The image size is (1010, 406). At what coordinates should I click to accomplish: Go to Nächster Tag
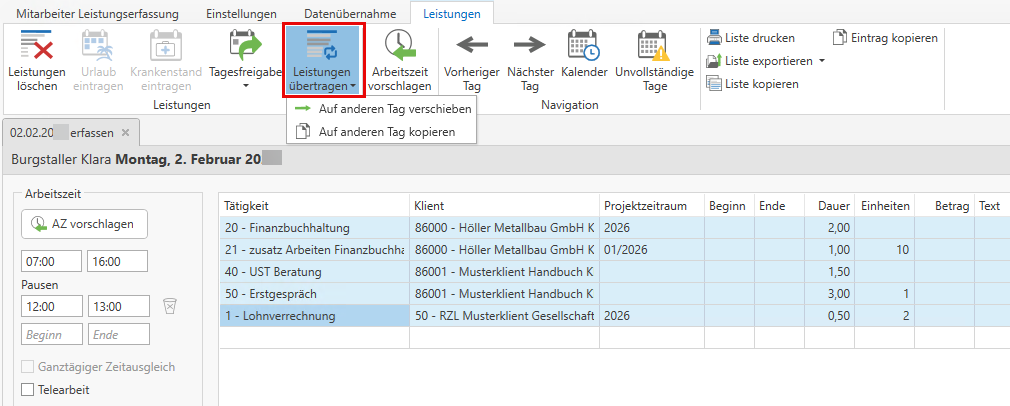click(x=530, y=60)
